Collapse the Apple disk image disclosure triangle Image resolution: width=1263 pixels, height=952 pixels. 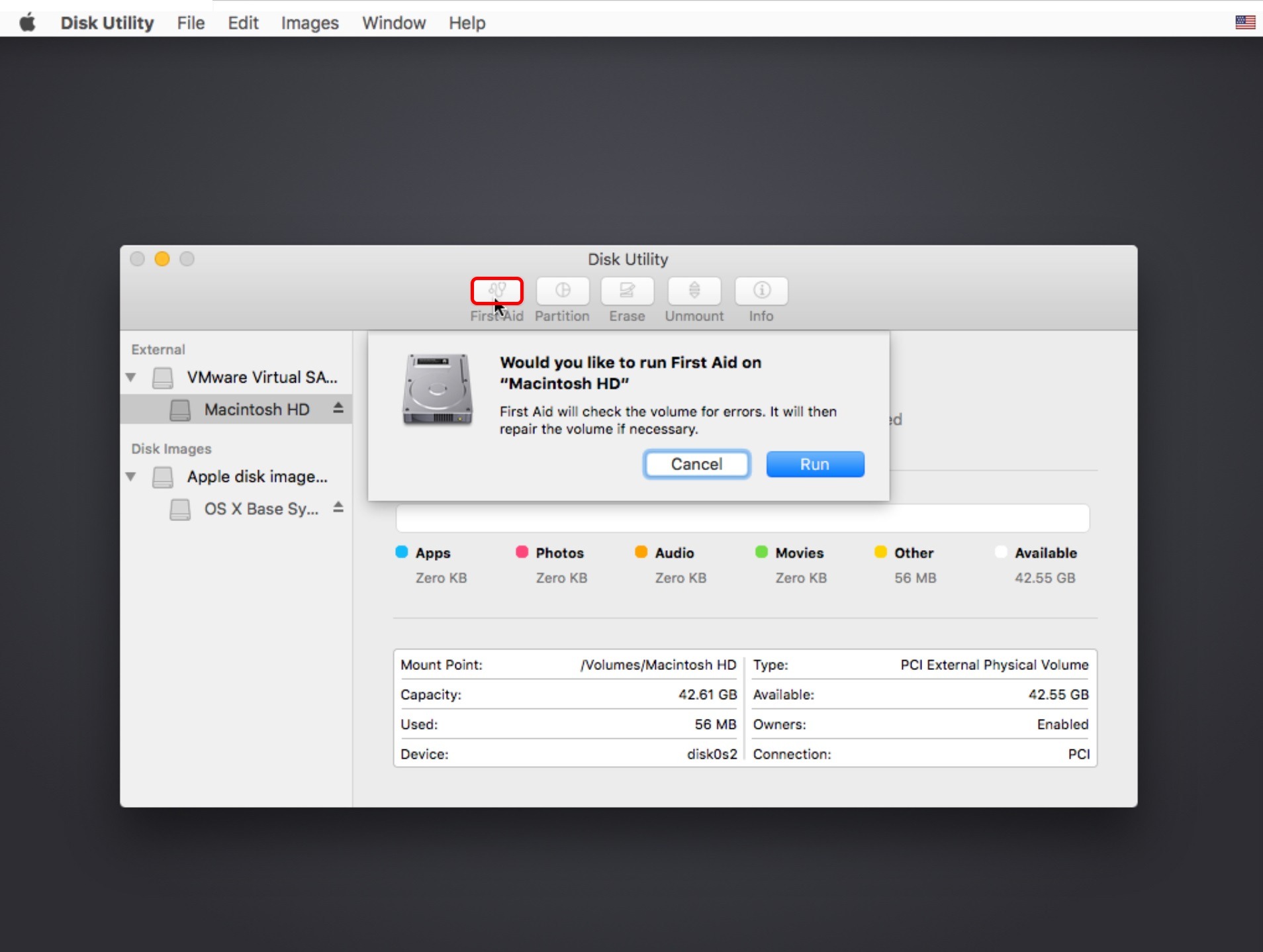click(x=131, y=477)
